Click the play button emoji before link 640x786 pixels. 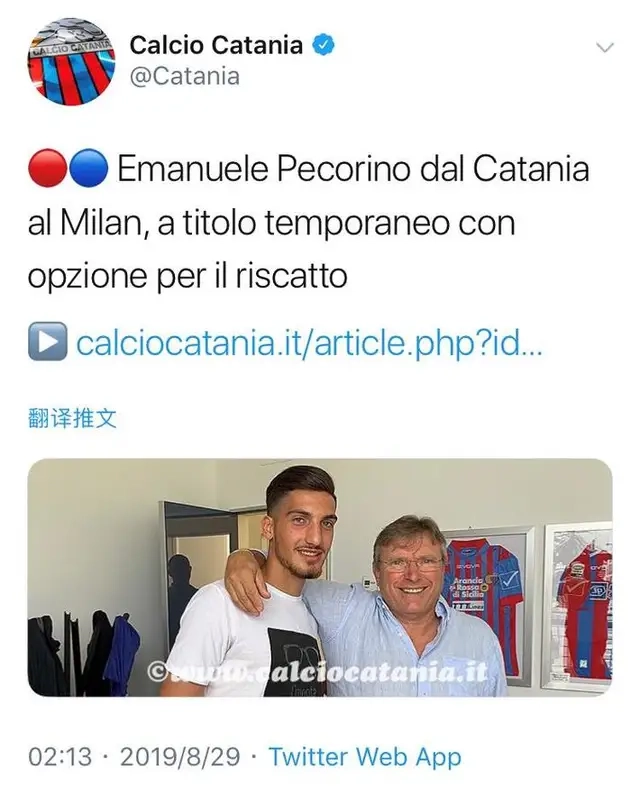point(48,341)
